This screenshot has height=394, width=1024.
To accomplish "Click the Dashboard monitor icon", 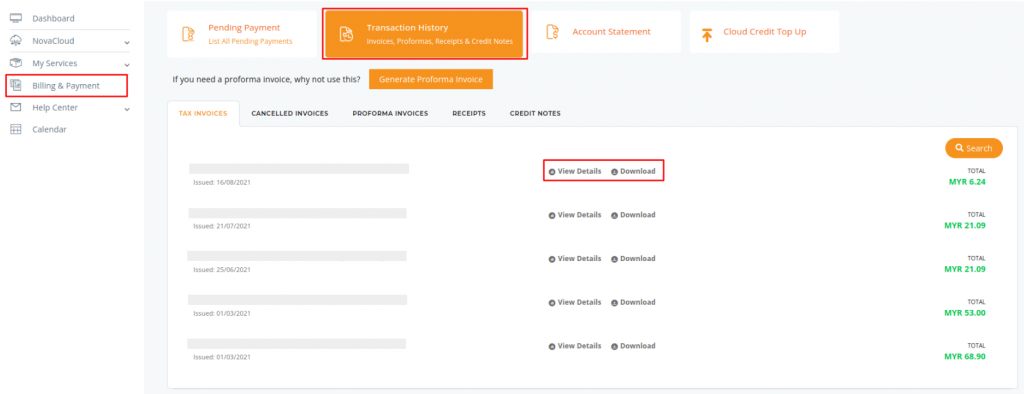I will click(x=16, y=18).
